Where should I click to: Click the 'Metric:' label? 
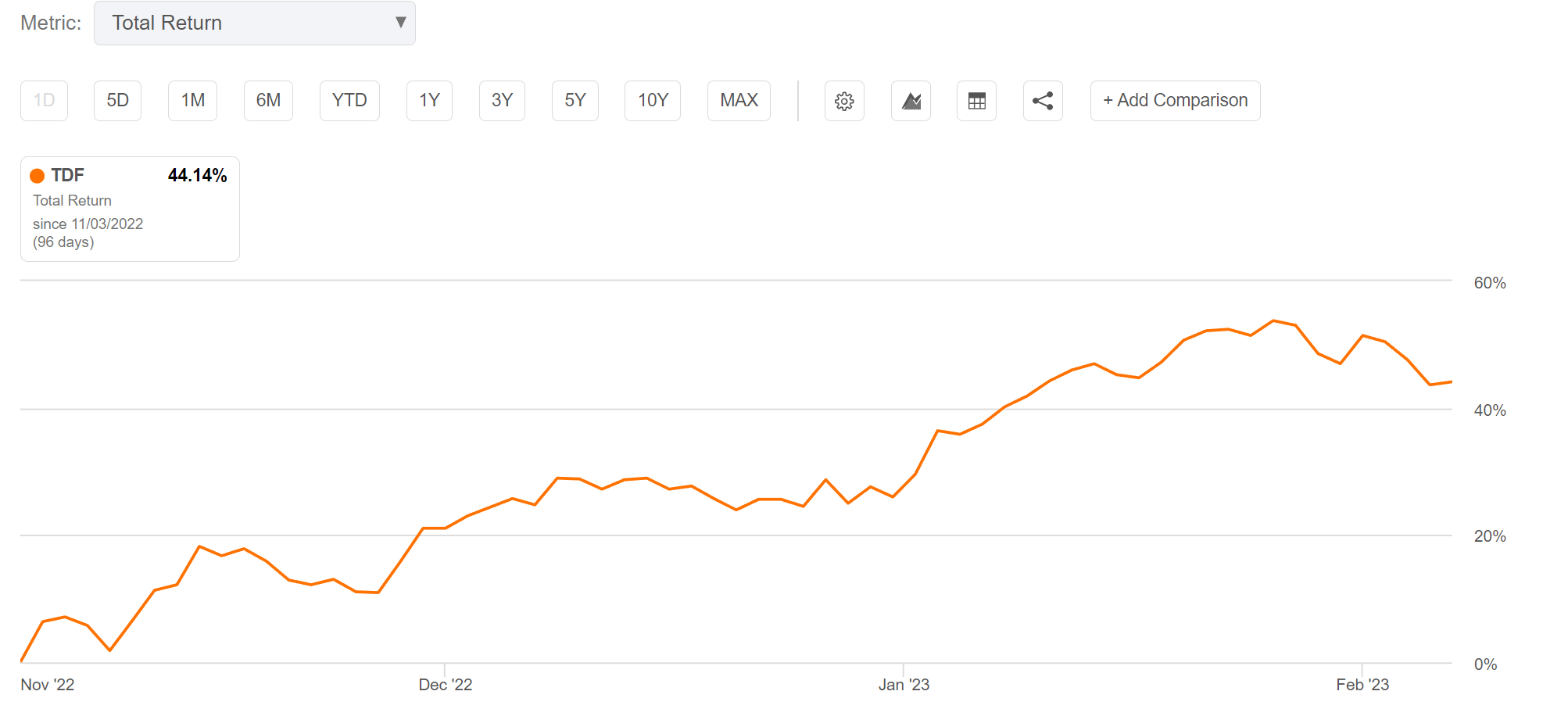(51, 23)
